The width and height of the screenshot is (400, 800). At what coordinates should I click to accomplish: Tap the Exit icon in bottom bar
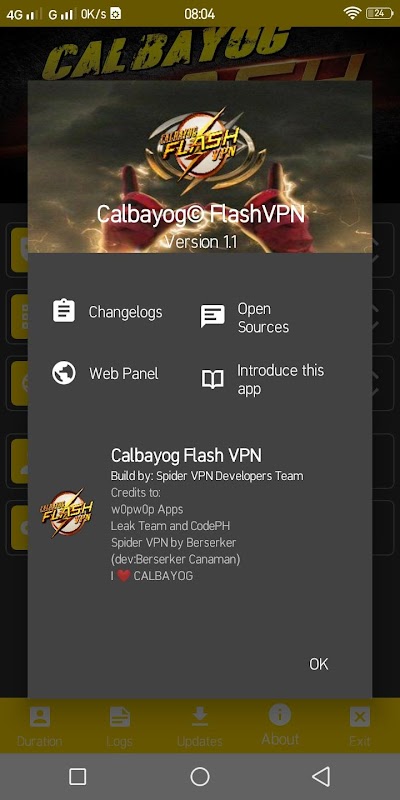click(360, 717)
